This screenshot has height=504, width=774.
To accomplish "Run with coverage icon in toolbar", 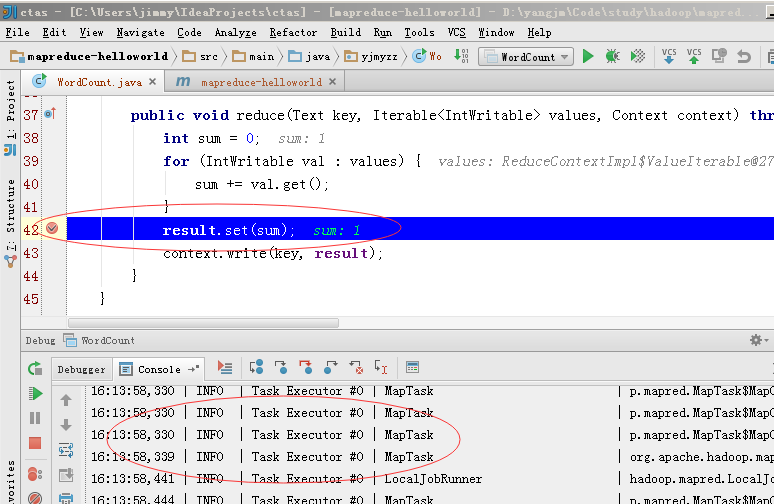I will click(638, 56).
